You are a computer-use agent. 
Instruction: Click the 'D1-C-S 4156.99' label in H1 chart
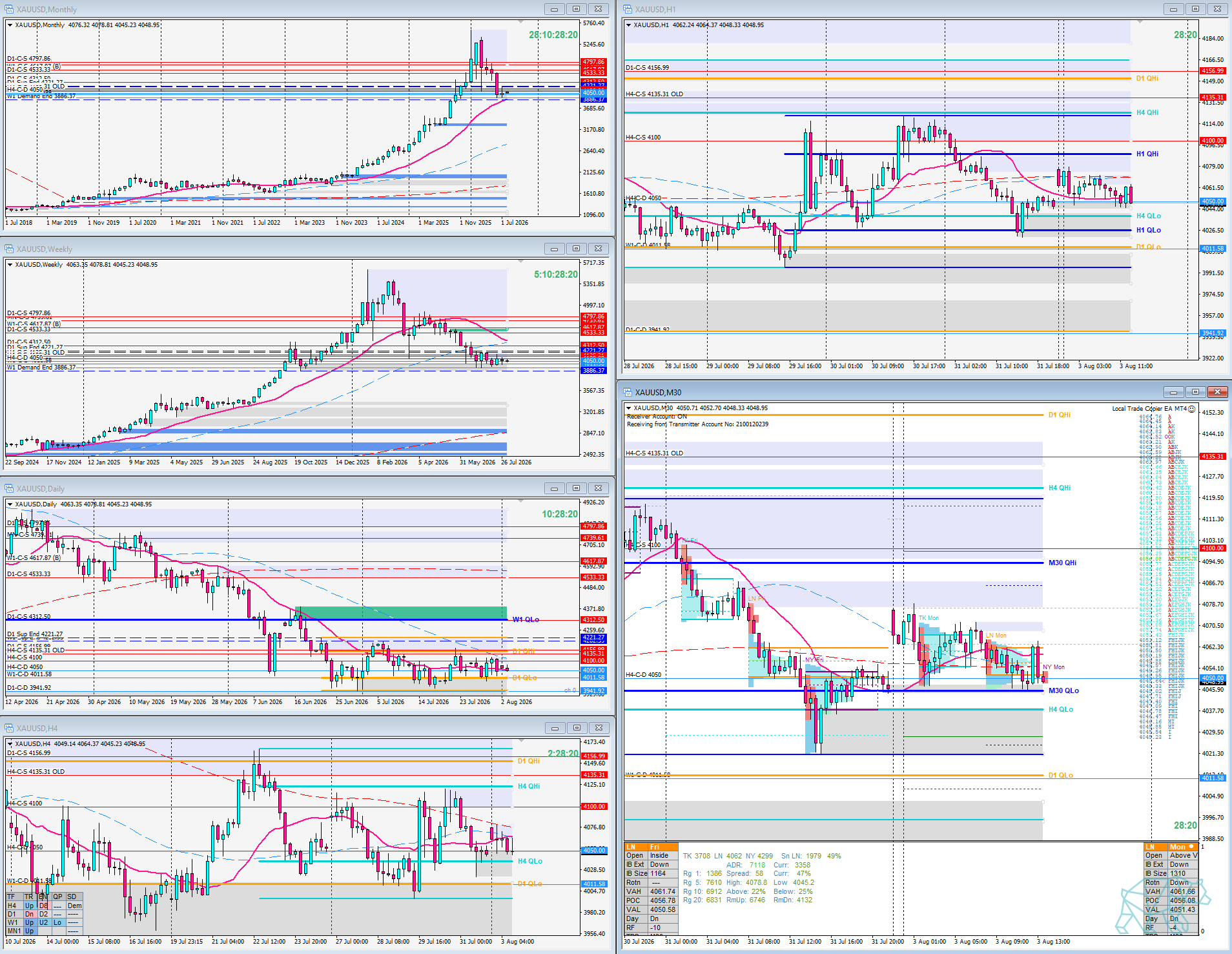[x=647, y=67]
